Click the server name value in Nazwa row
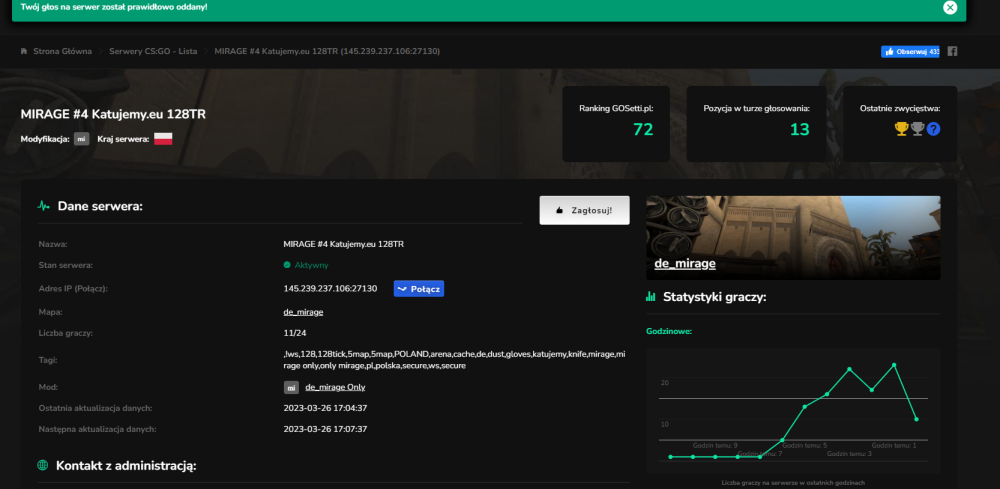 click(344, 244)
